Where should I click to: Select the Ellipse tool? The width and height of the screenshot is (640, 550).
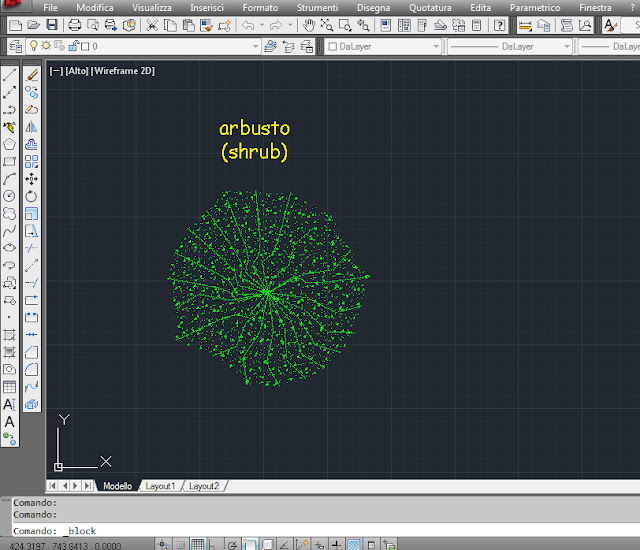(x=9, y=248)
